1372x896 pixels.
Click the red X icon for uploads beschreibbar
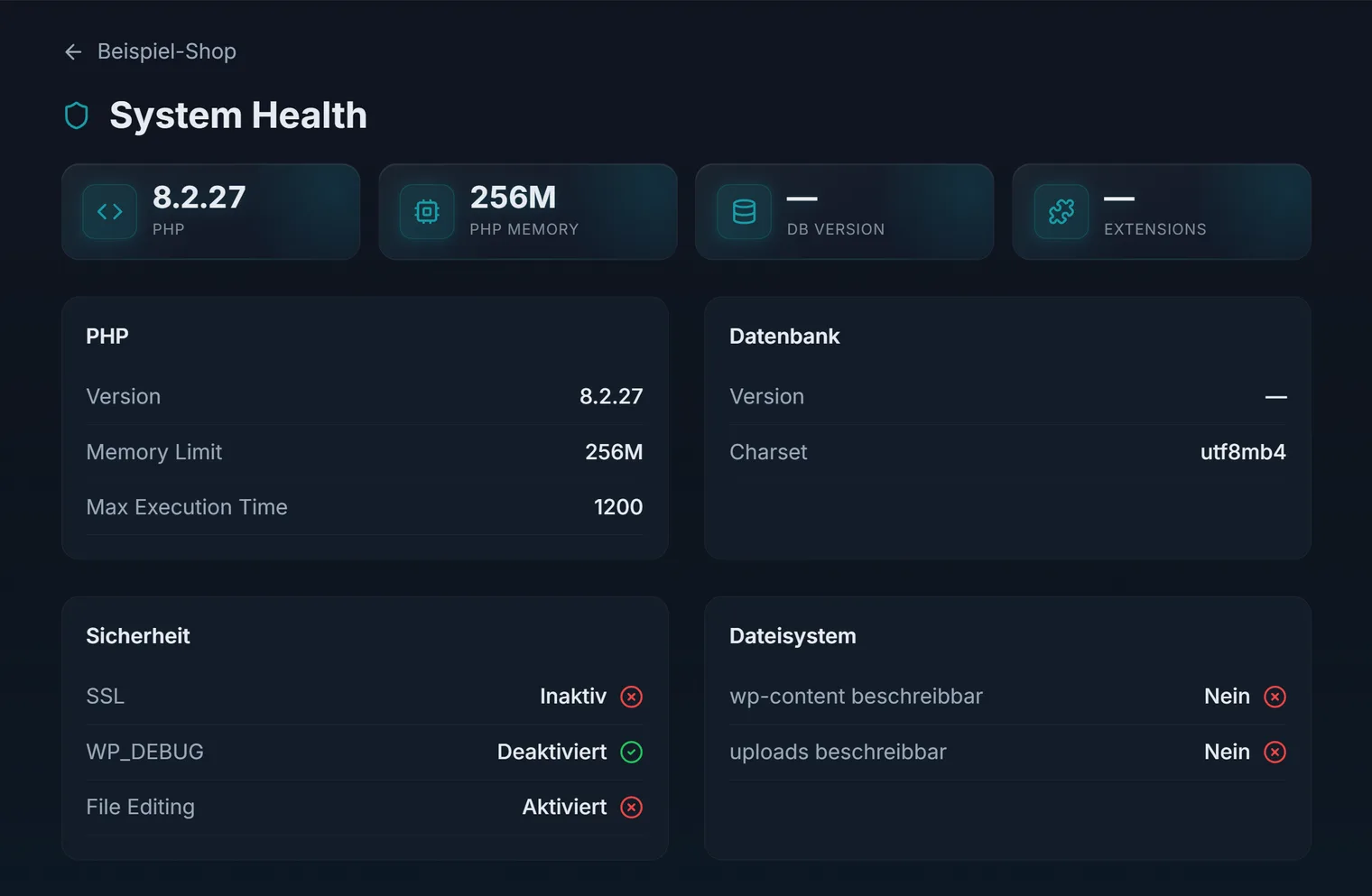pos(1275,752)
